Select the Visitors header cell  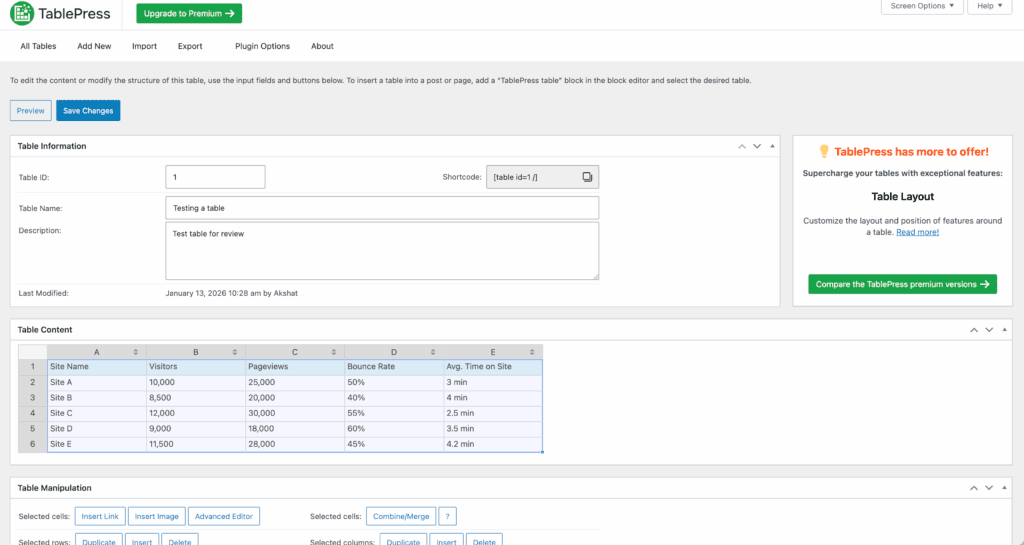[196, 367]
